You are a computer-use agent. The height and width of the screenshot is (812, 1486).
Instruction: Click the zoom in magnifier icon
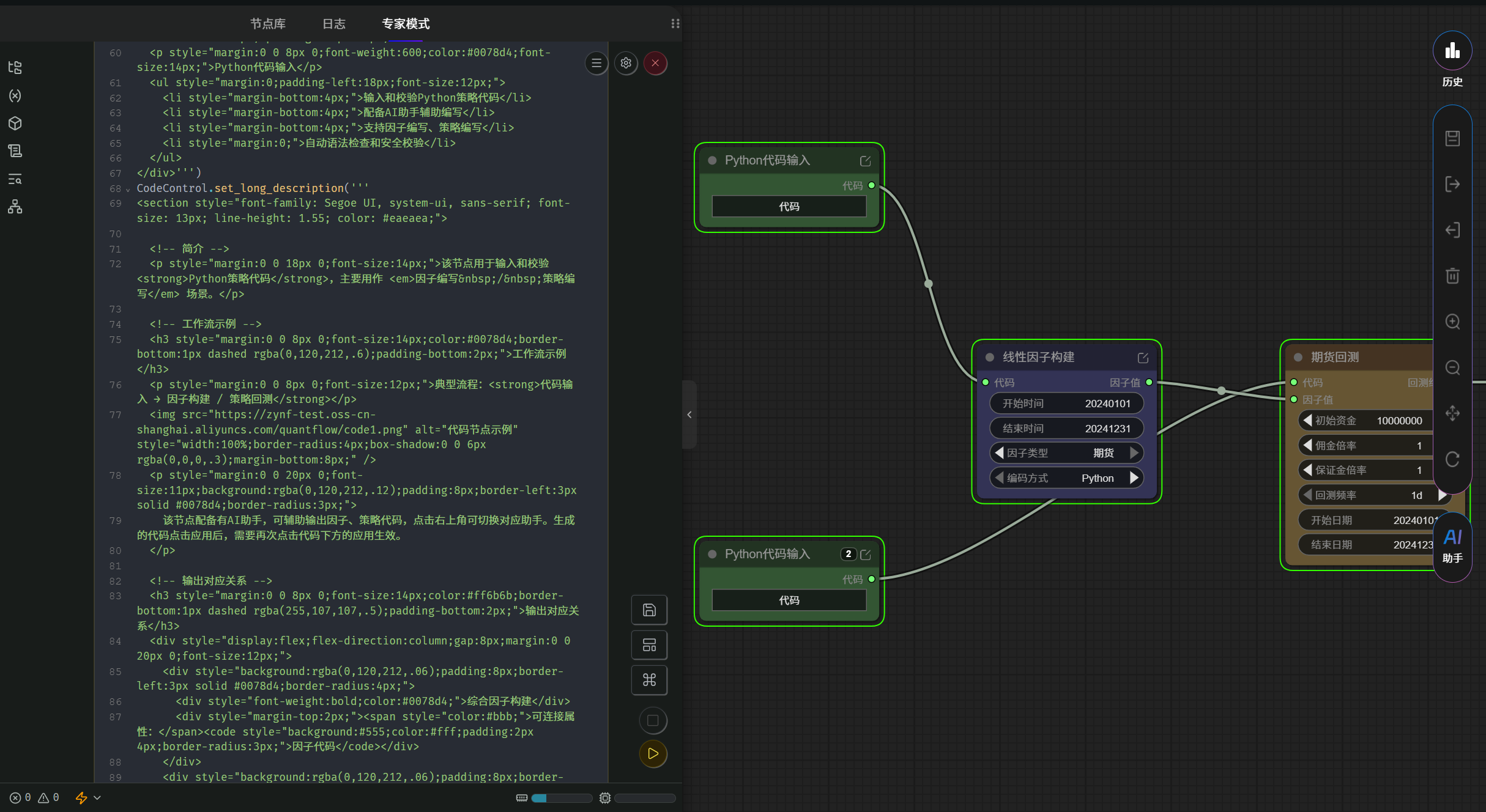[1452, 322]
